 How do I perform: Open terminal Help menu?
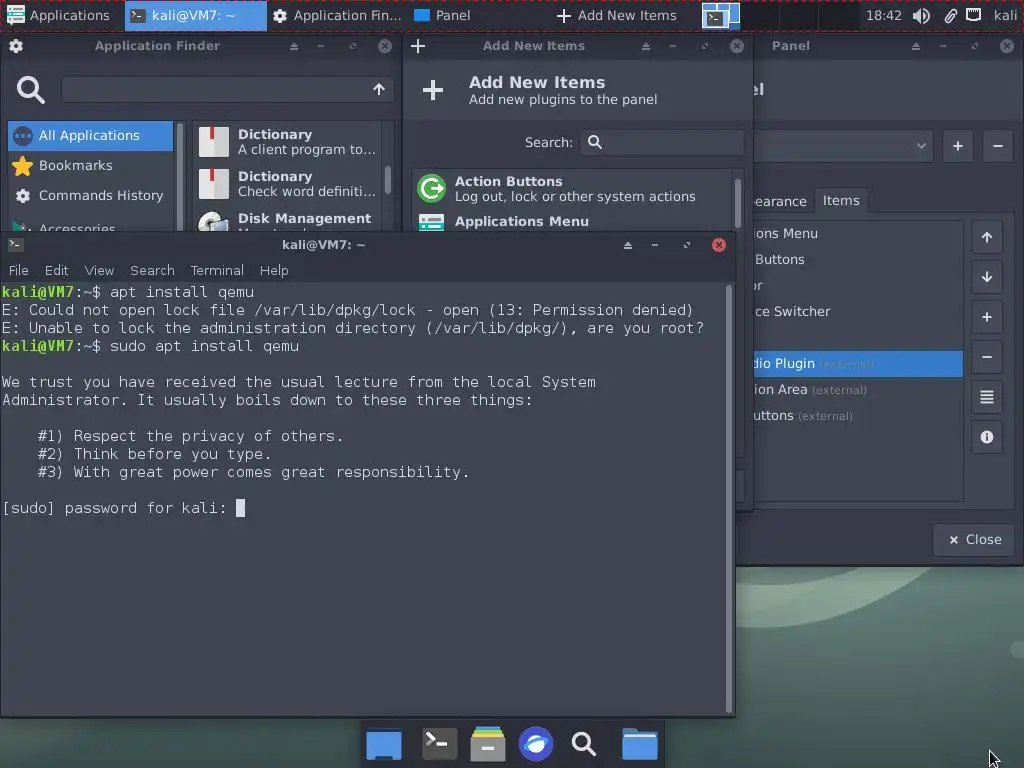[x=274, y=270]
